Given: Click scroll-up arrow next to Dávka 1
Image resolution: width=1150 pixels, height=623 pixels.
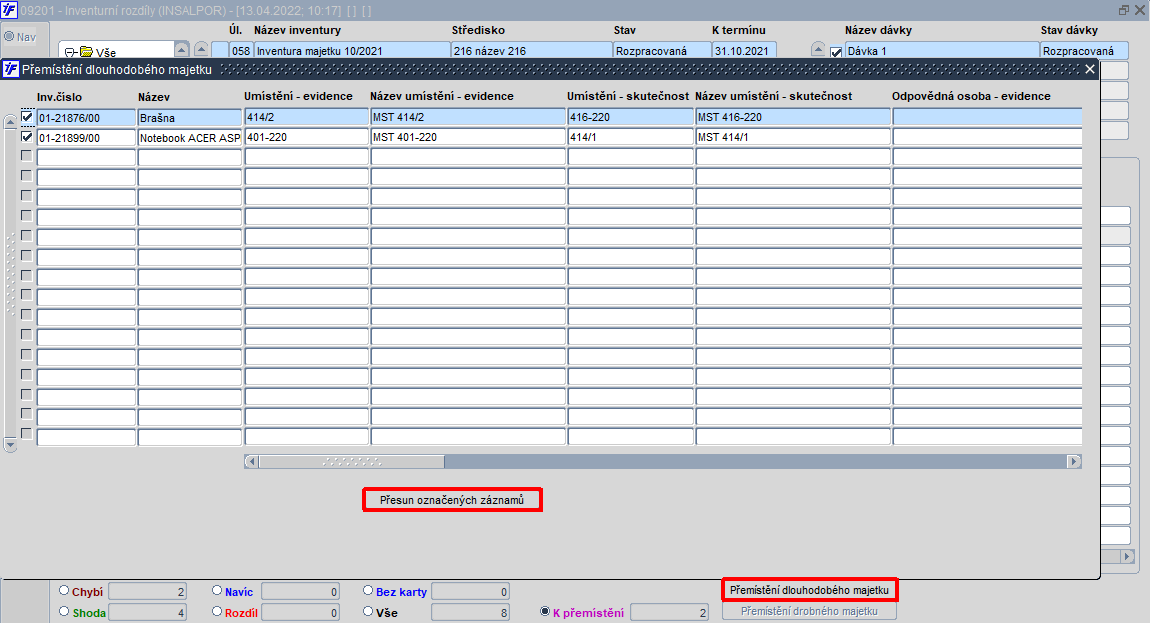Looking at the screenshot, I should click(x=818, y=50).
